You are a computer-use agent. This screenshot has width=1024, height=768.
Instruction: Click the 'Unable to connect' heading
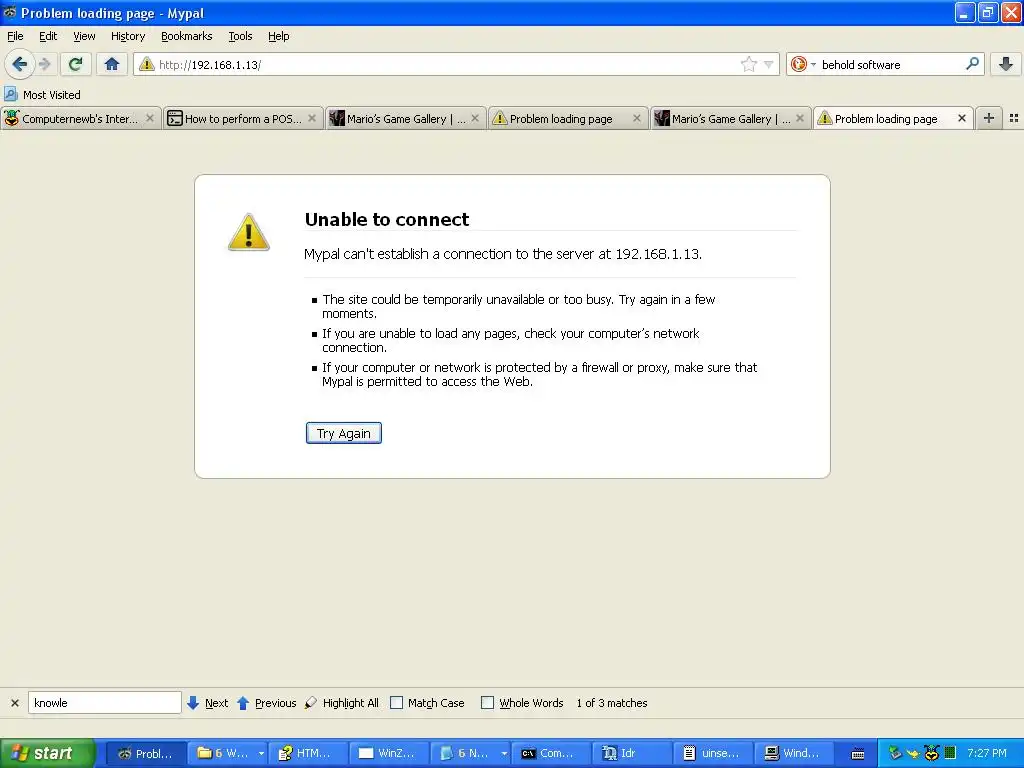387,219
